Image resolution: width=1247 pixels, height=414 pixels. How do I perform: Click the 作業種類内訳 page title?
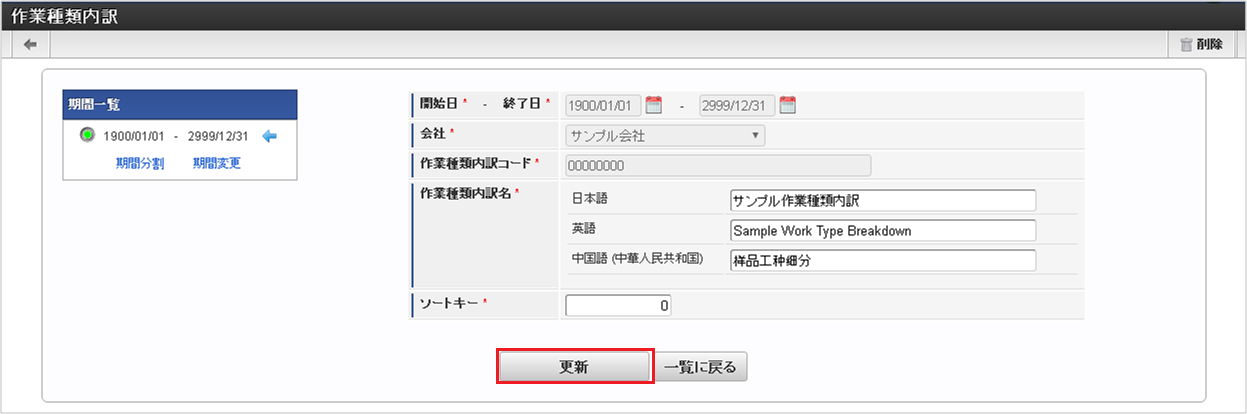(66, 15)
